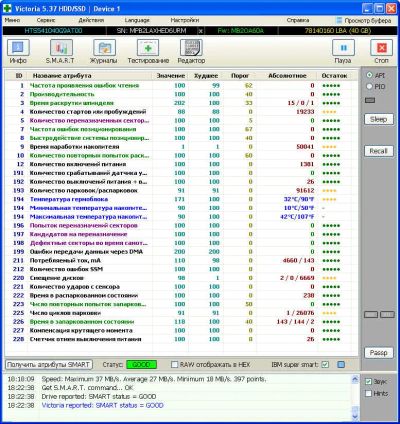400x424 pixels.
Task: Open the S.M.A.R.T. attributes view
Action: [61, 52]
